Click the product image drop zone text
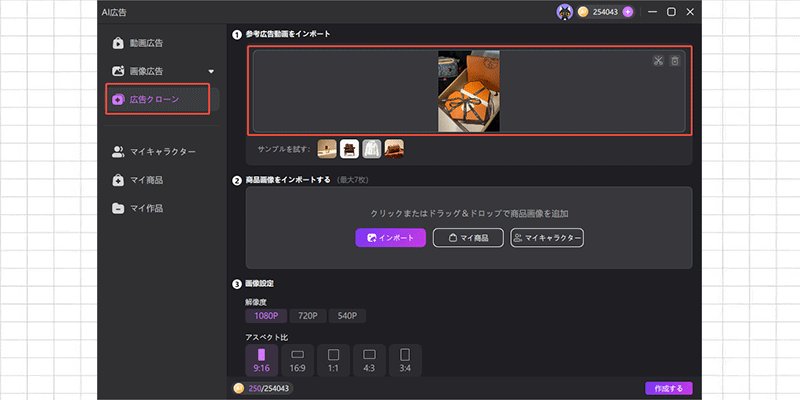The height and width of the screenshot is (400, 800). [469, 213]
